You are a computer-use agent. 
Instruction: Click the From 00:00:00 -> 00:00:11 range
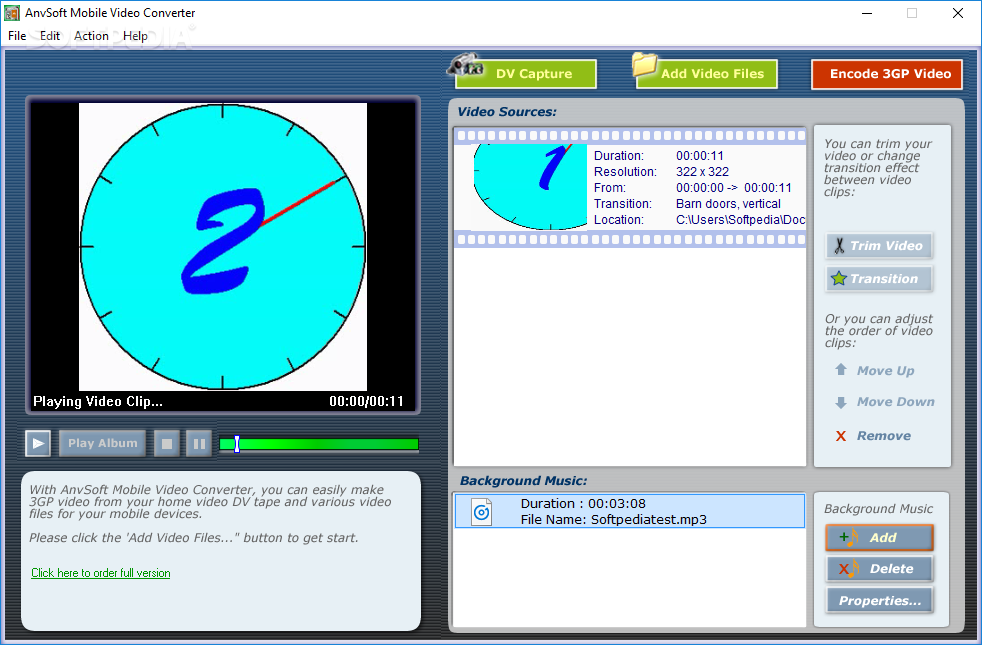[x=734, y=188]
